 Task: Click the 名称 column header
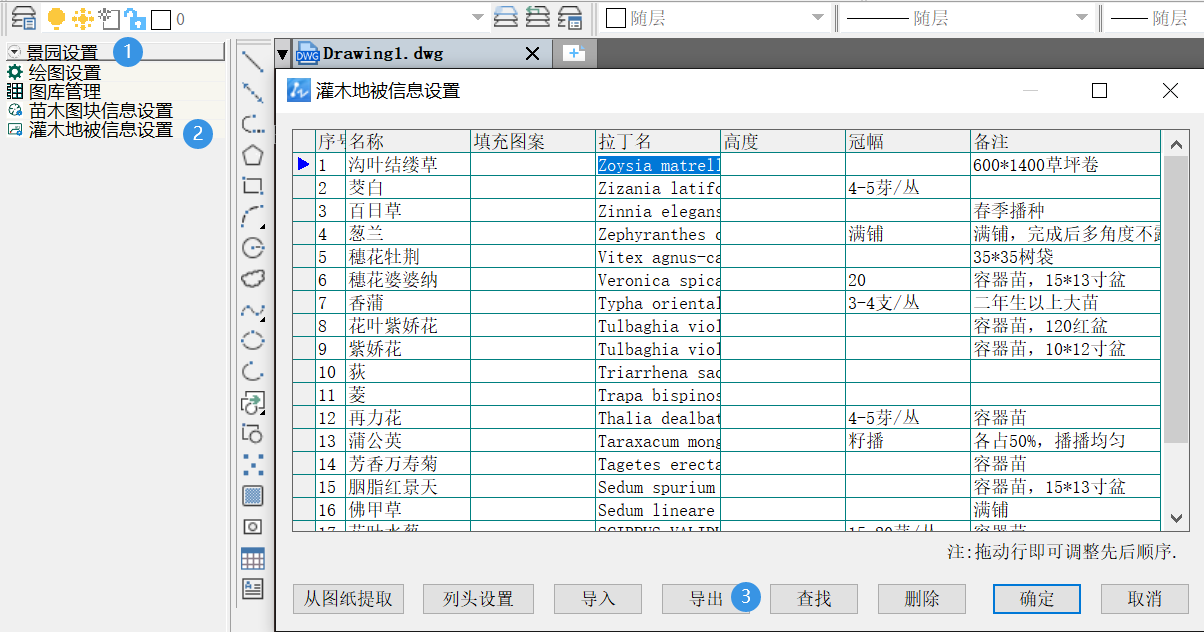pyautogui.click(x=408, y=141)
